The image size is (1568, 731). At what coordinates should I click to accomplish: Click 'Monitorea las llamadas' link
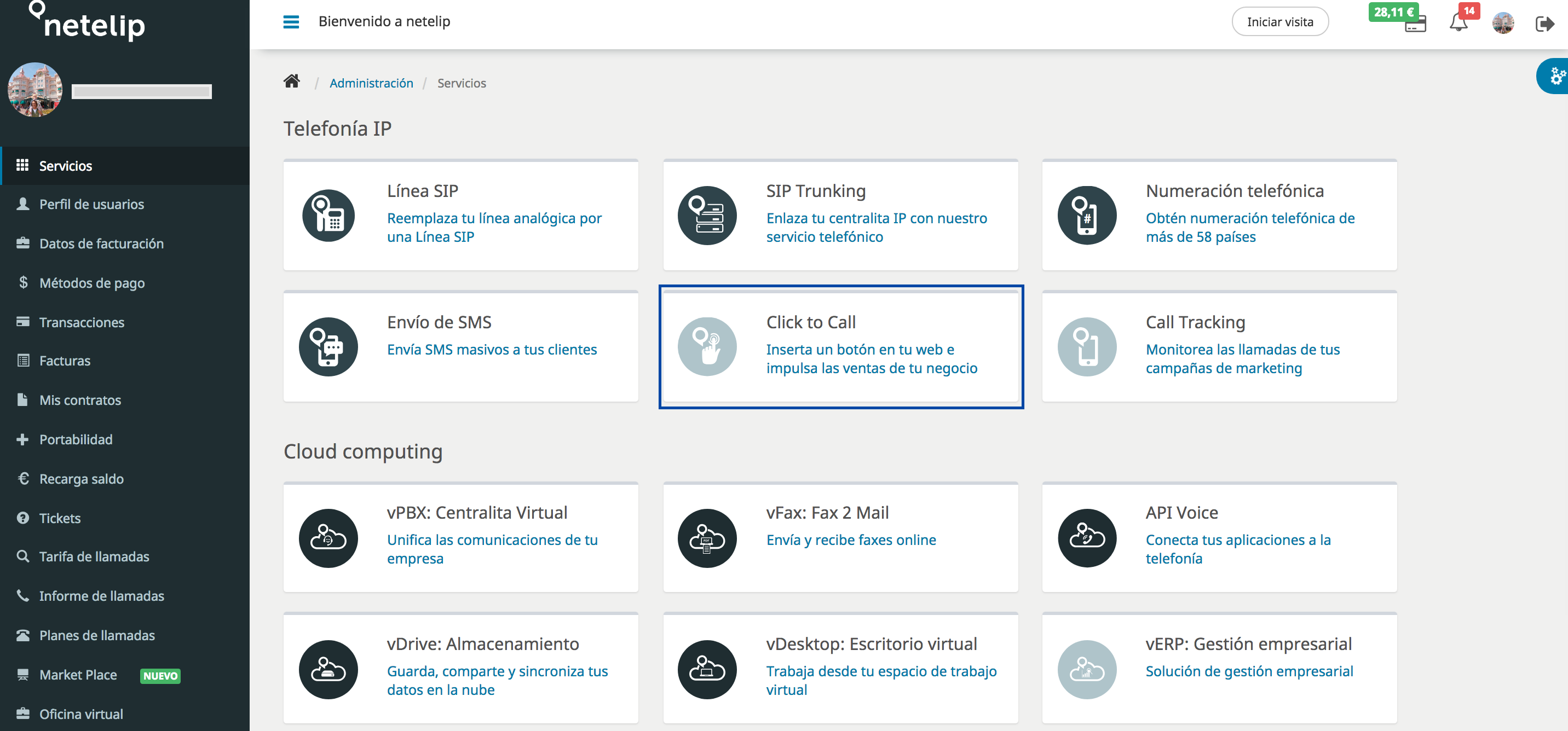point(1243,359)
